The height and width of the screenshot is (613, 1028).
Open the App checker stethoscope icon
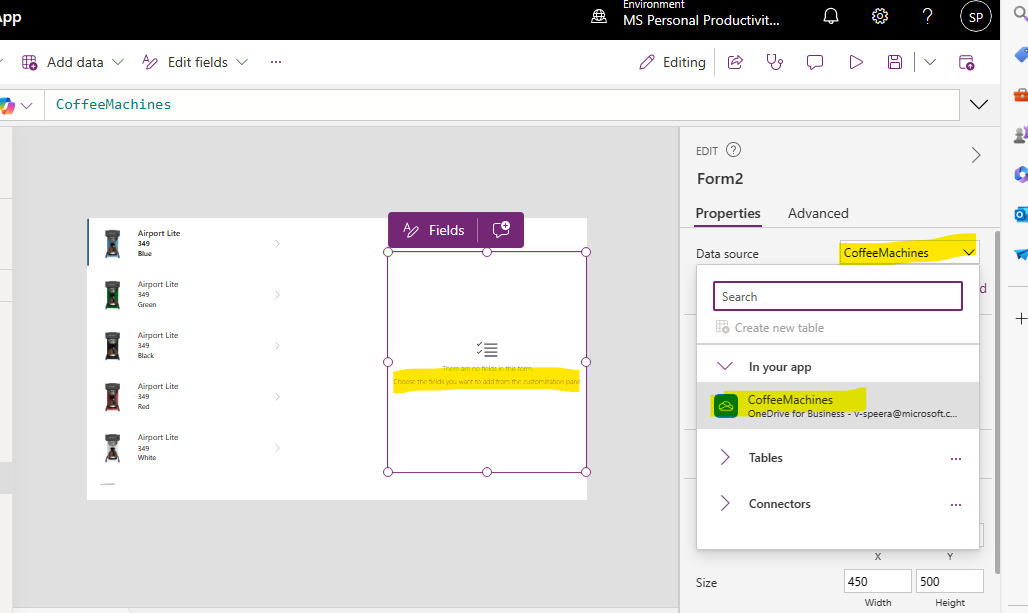774,62
